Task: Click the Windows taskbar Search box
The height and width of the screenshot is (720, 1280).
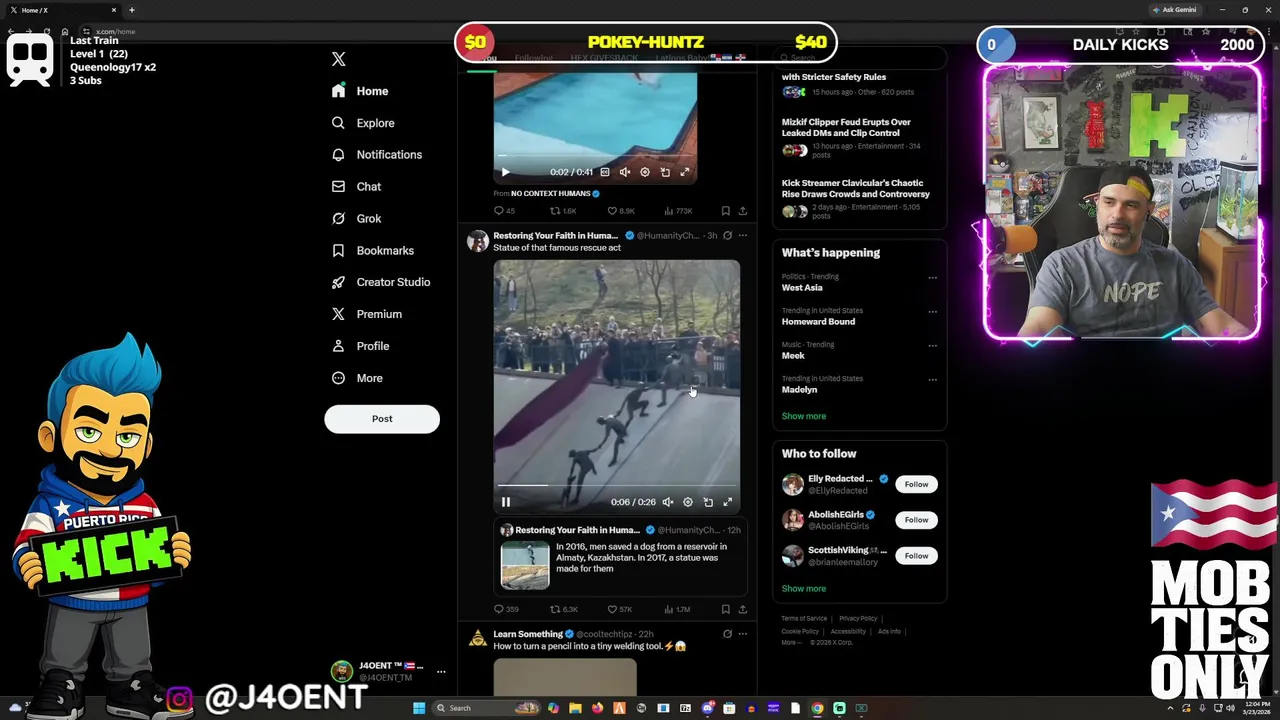Action: click(x=487, y=708)
